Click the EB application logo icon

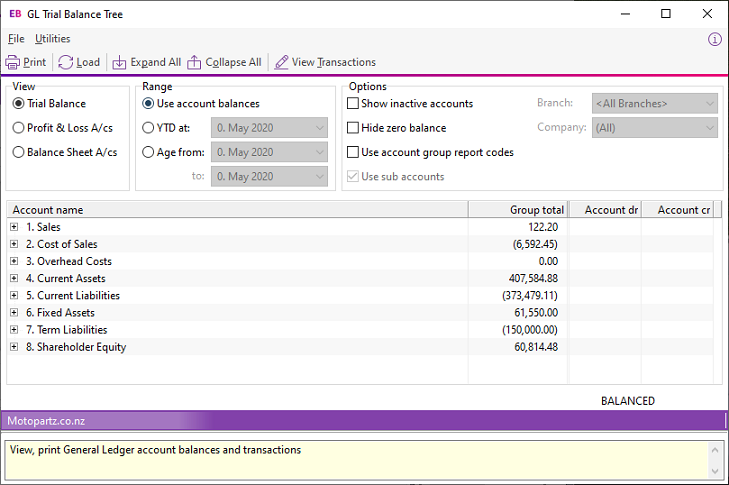coord(15,14)
